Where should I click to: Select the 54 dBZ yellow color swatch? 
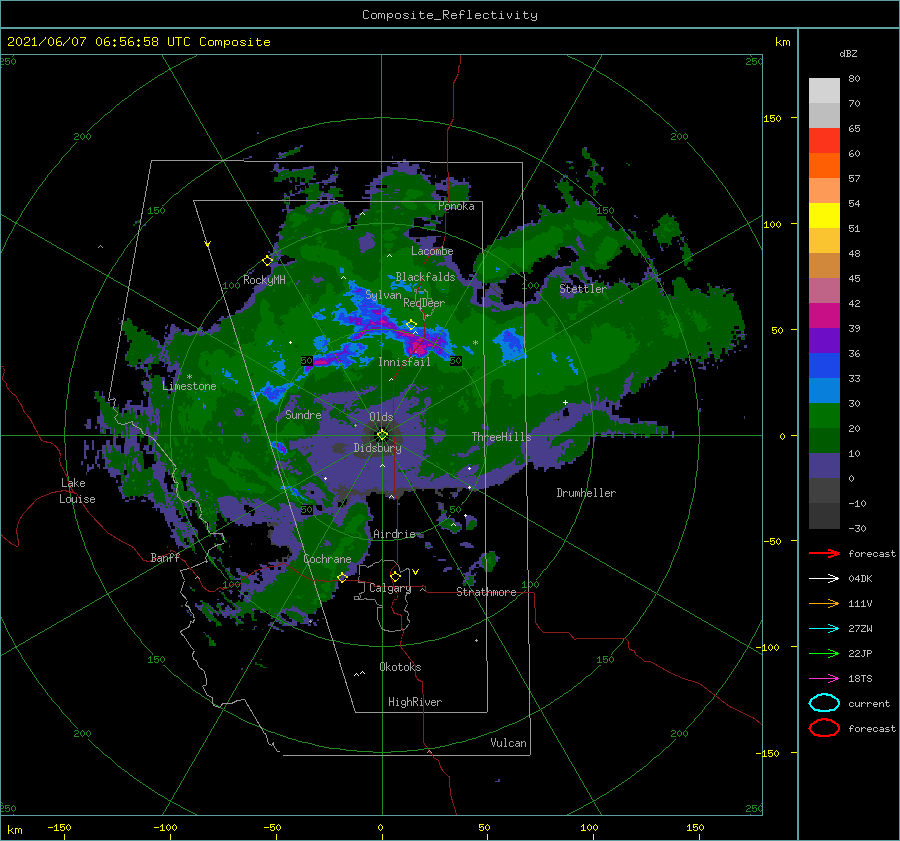(x=824, y=216)
